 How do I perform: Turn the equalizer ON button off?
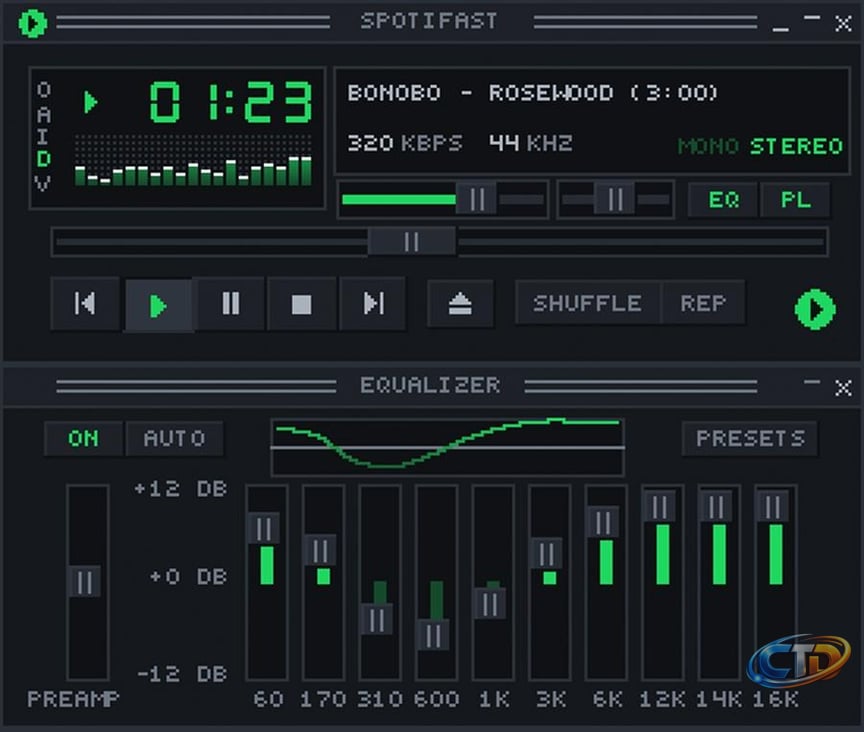pos(84,439)
